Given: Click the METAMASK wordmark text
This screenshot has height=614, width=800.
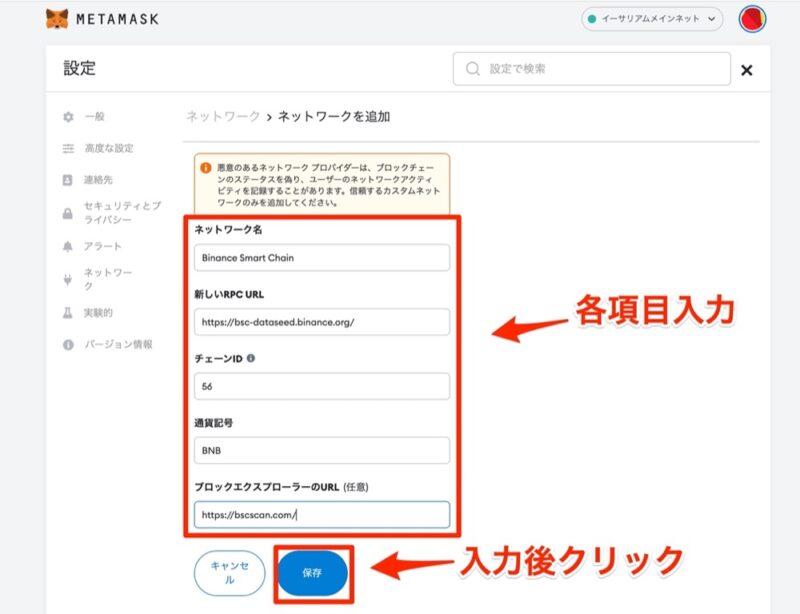Looking at the screenshot, I should click(x=117, y=19).
